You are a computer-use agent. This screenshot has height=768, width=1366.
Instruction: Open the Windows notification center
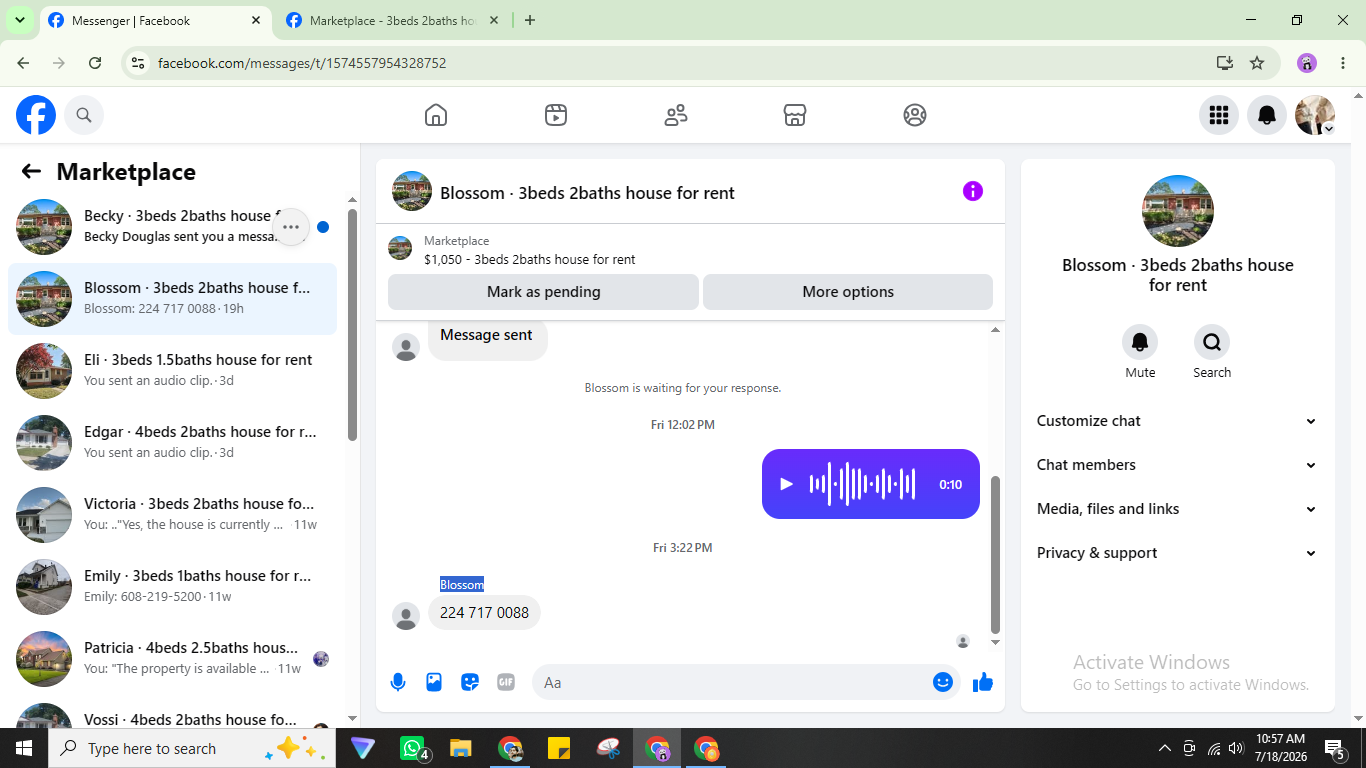[x=1335, y=748]
